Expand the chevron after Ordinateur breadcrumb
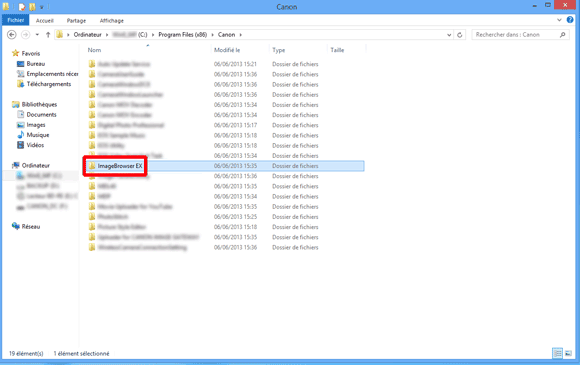The image size is (580, 365). 107,35
